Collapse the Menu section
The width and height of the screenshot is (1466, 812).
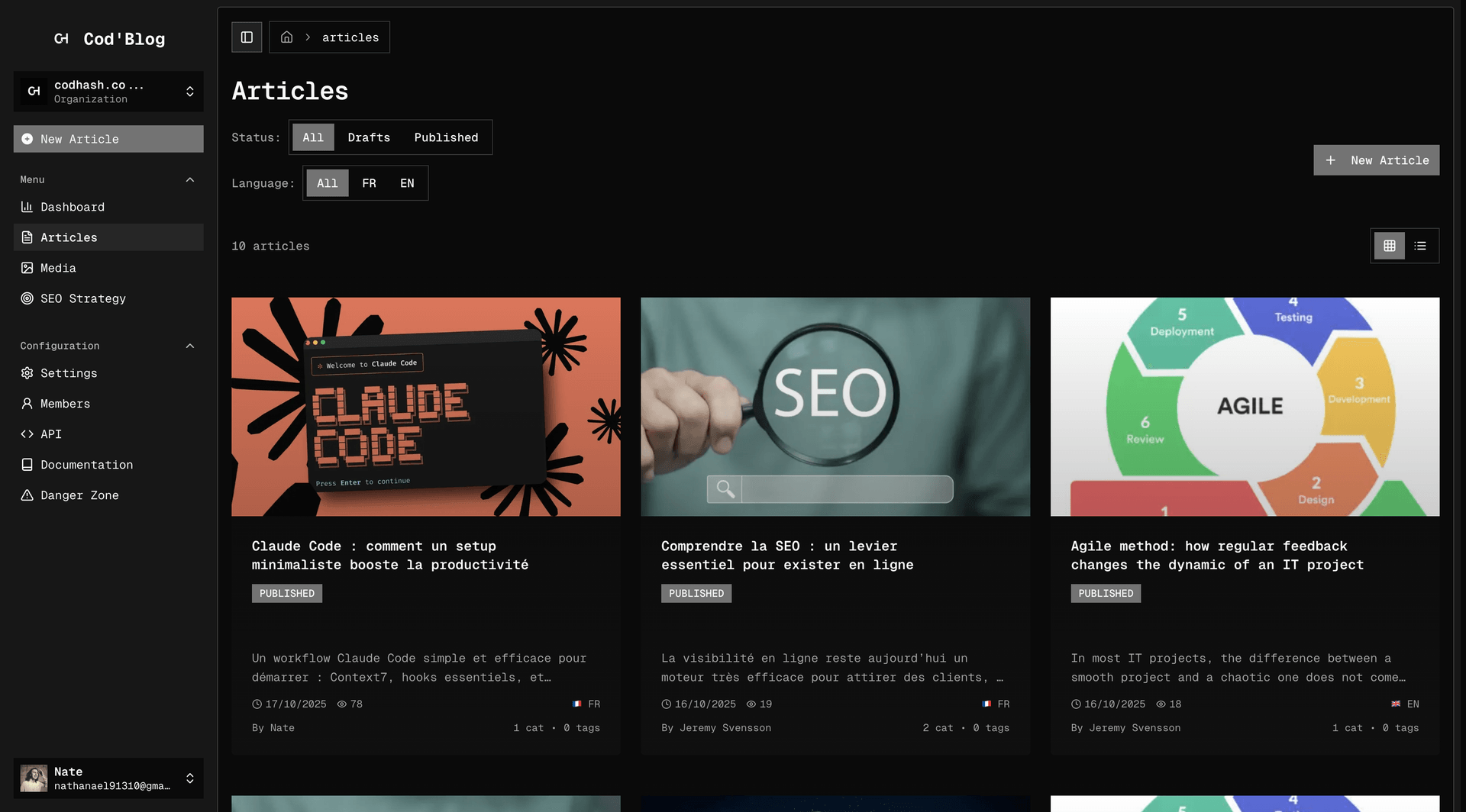coord(190,180)
